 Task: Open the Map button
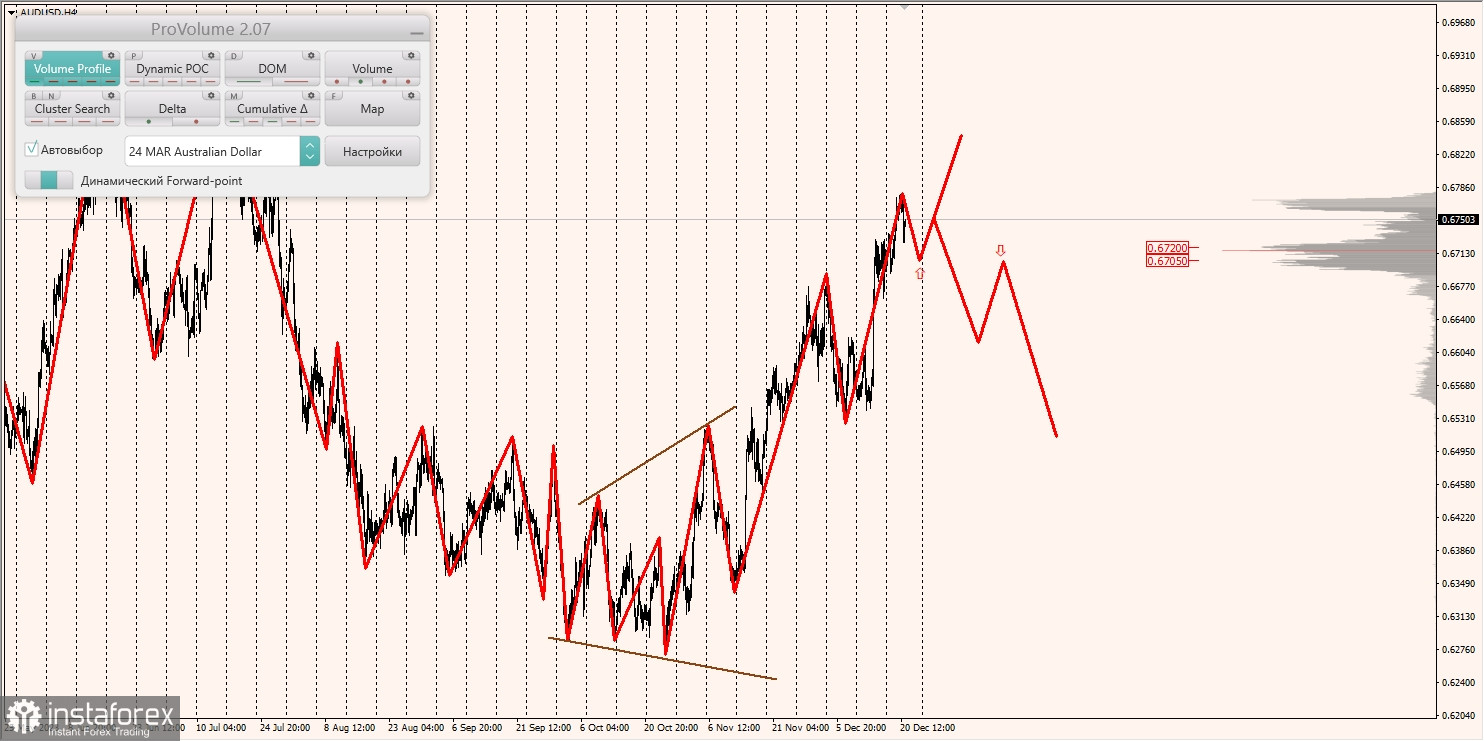pos(372,109)
